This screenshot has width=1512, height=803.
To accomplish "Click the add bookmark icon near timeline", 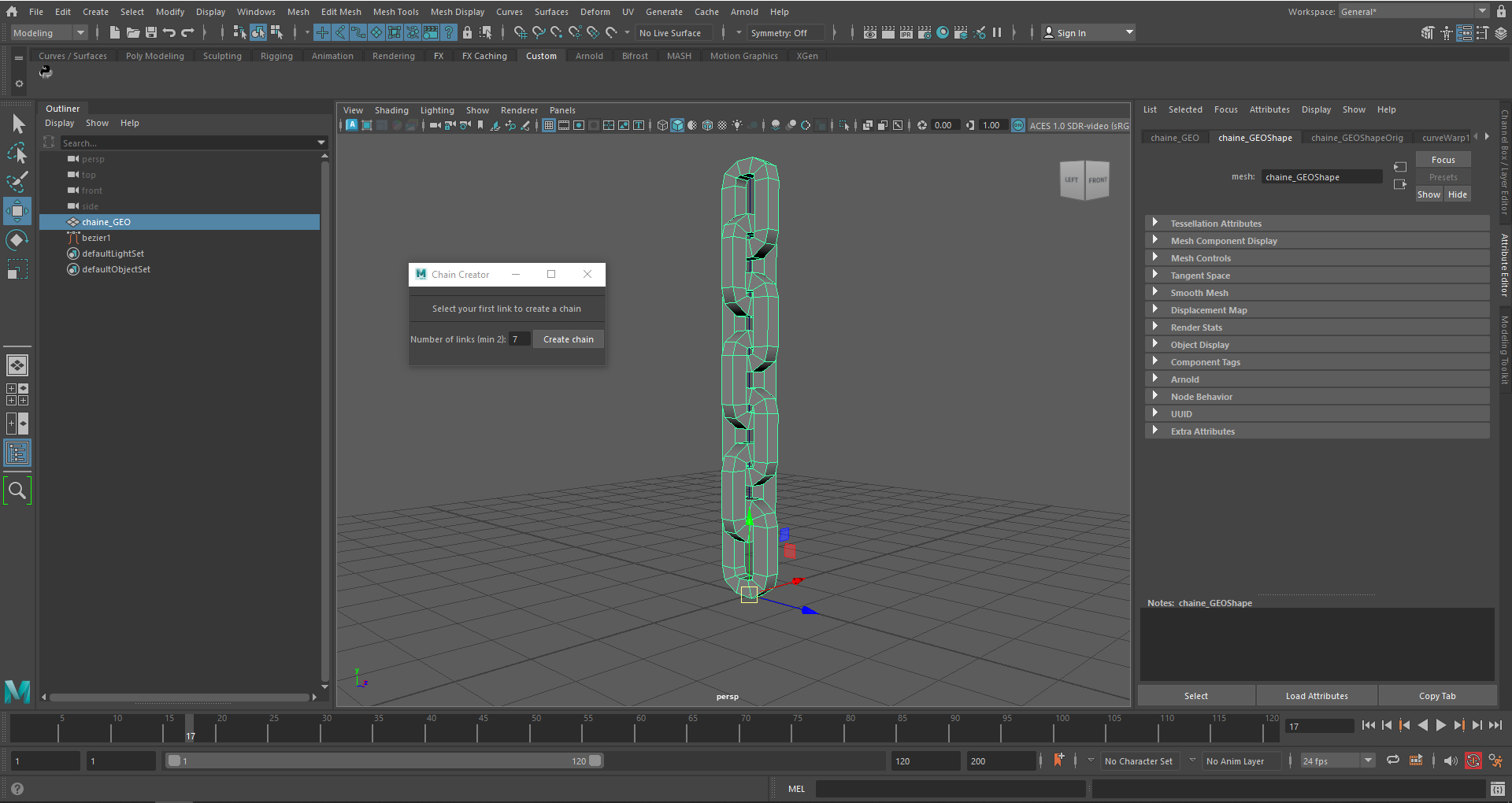I will click(1058, 760).
